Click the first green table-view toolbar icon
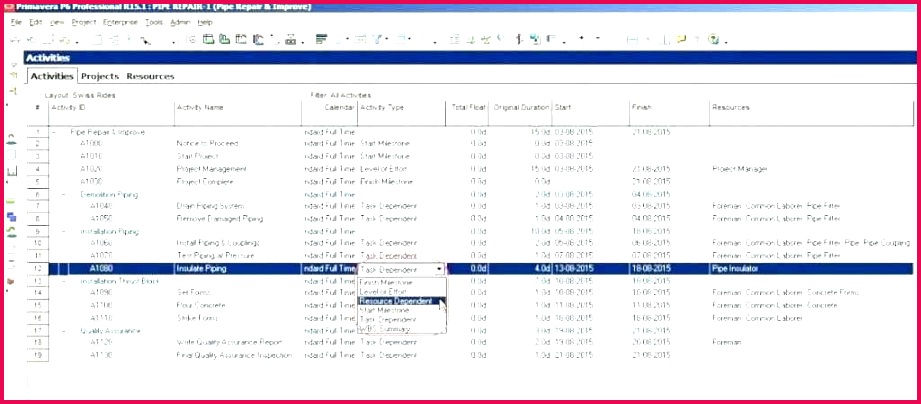The width and height of the screenshot is (921, 404). 209,40
